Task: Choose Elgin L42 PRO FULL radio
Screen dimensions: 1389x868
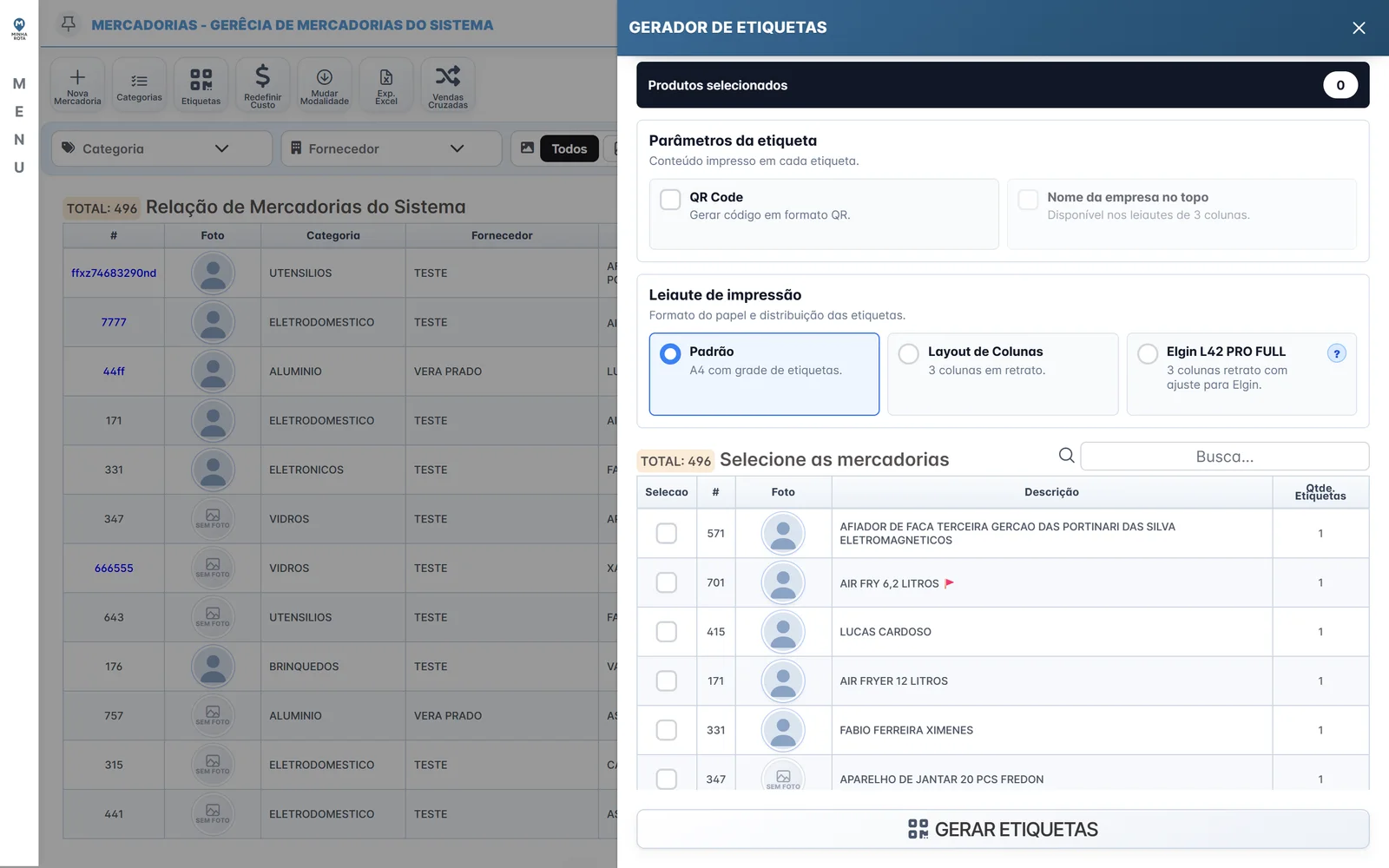Action: pos(1148,353)
